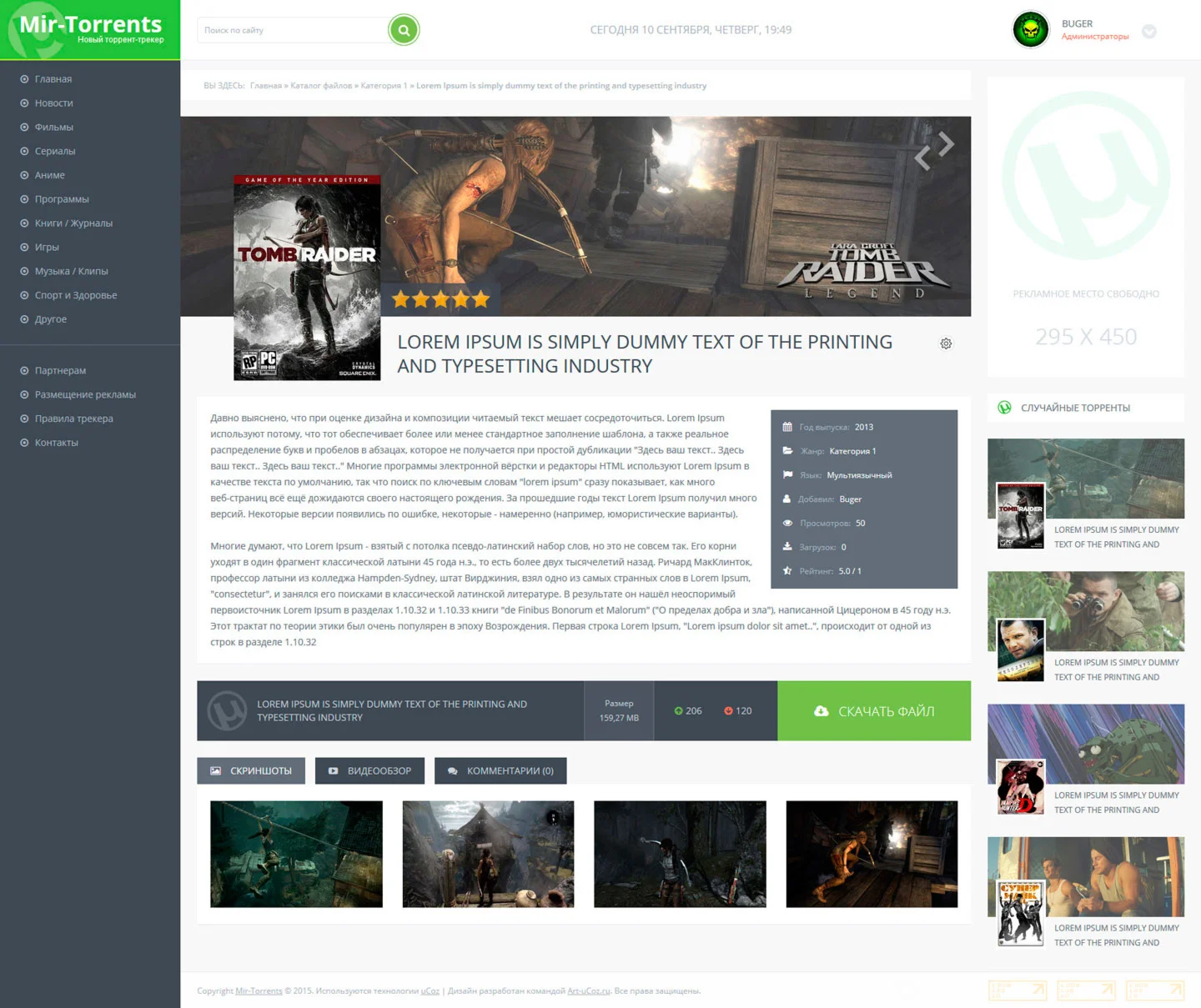The image size is (1201, 1008).
Task: Click the search magnifier icon
Action: pyautogui.click(x=404, y=30)
